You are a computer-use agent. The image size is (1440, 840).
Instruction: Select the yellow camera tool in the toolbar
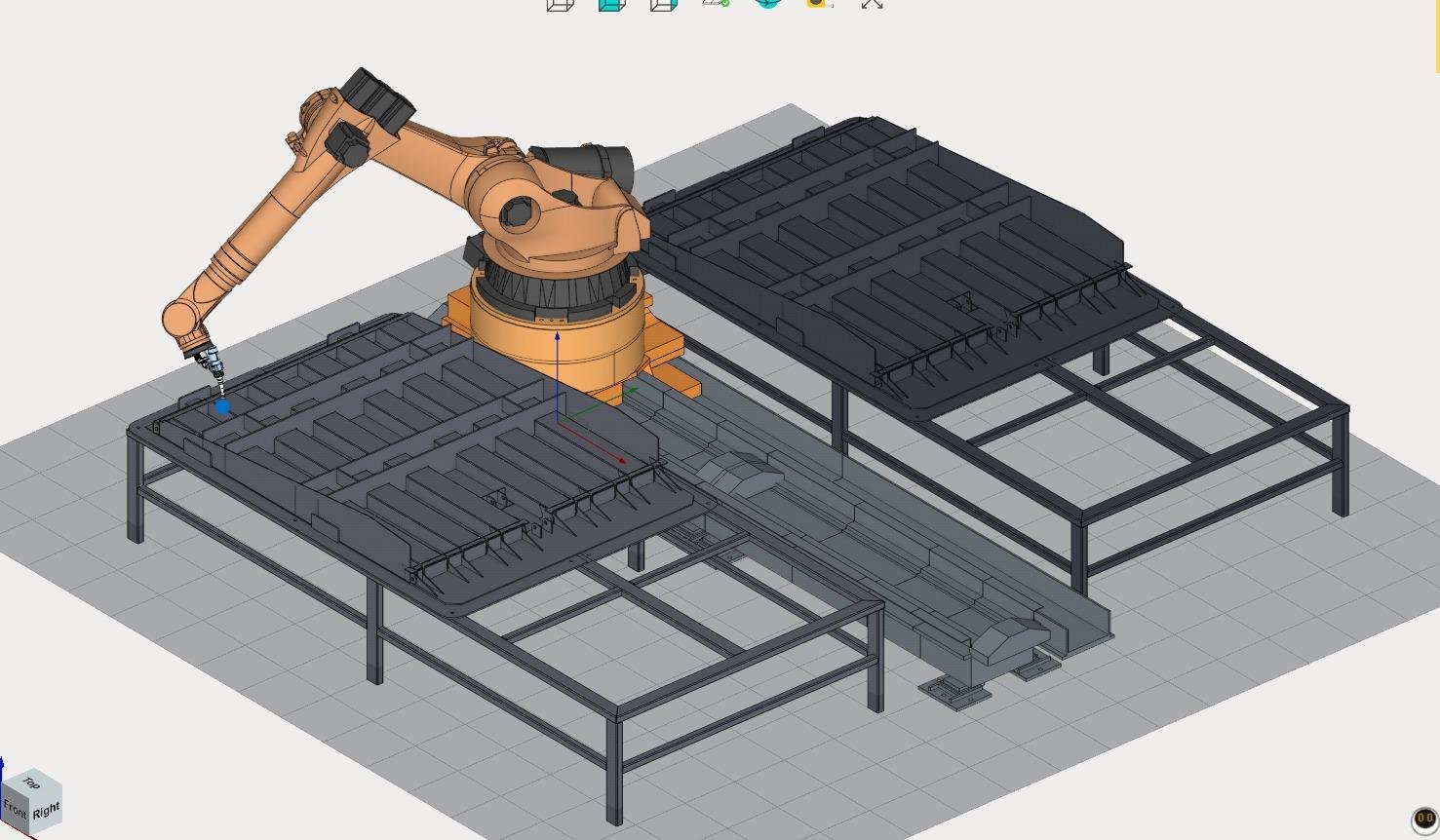coord(817,5)
